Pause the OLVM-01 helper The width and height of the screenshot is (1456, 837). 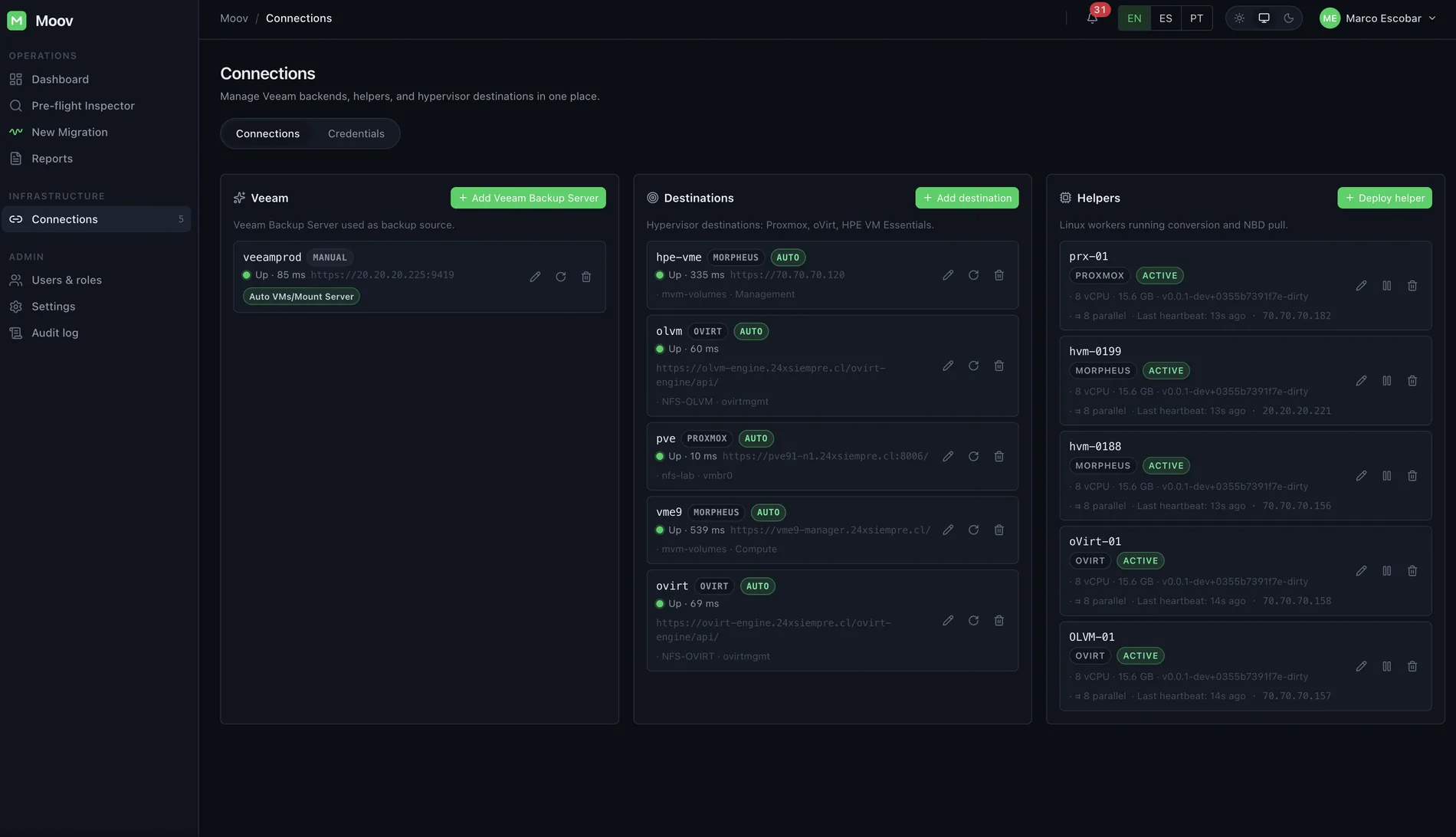1387,666
